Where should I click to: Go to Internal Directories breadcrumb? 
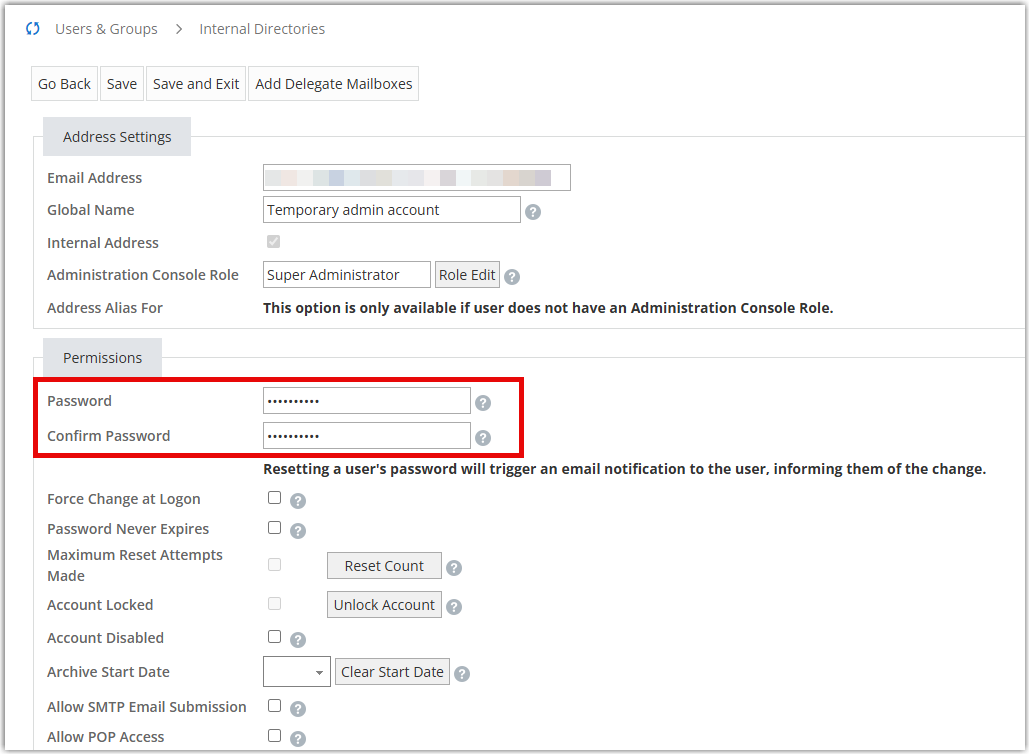262,29
